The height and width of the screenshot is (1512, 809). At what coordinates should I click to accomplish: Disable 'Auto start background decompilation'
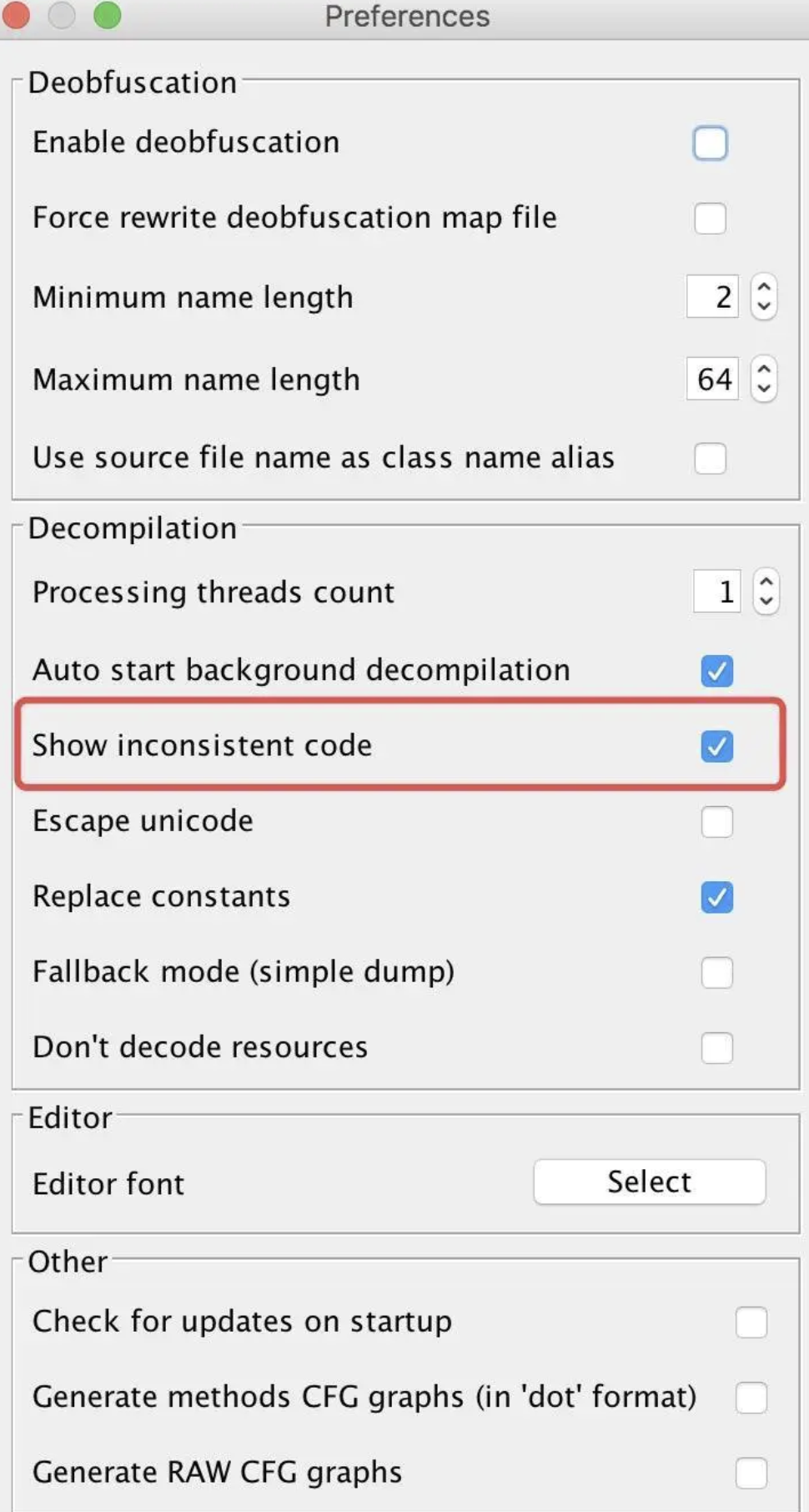[716, 671]
